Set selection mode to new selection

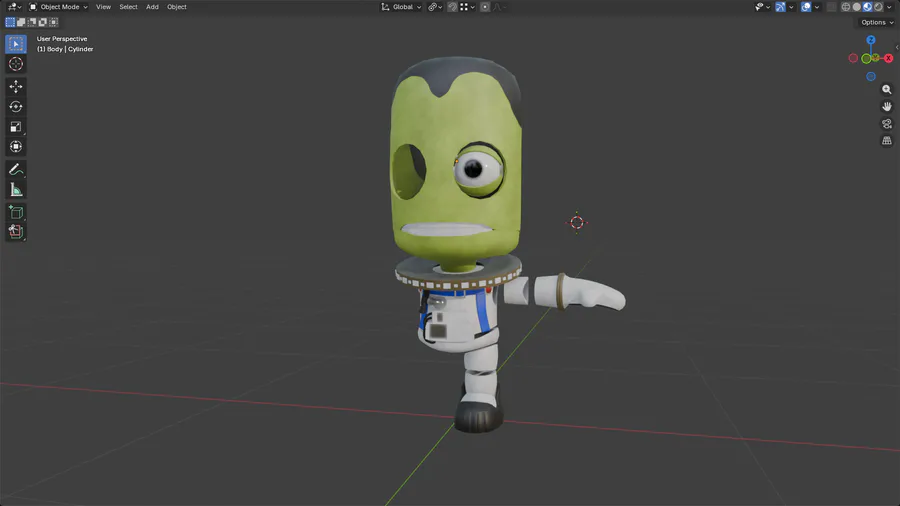pyautogui.click(x=10, y=22)
